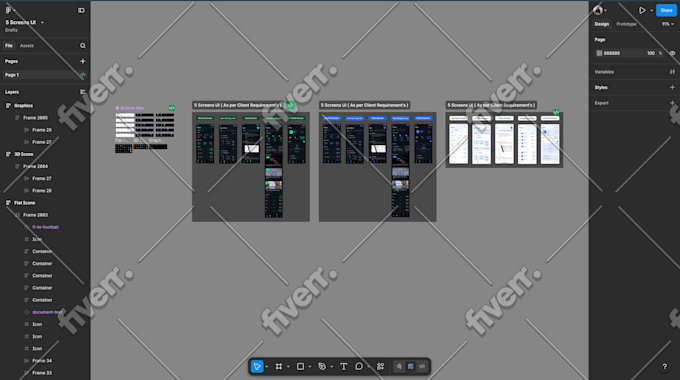
Task: Open the Variables settings icon
Action: point(672,72)
